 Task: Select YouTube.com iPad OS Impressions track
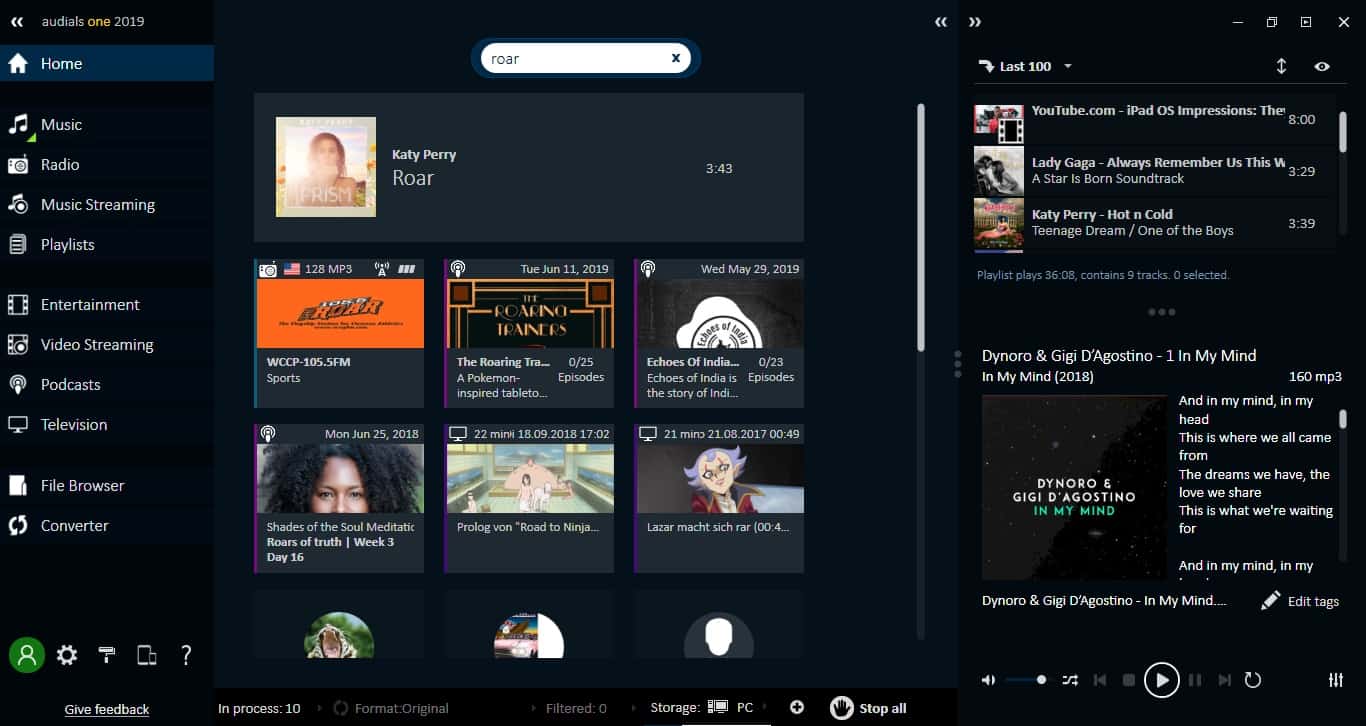[1154, 119]
